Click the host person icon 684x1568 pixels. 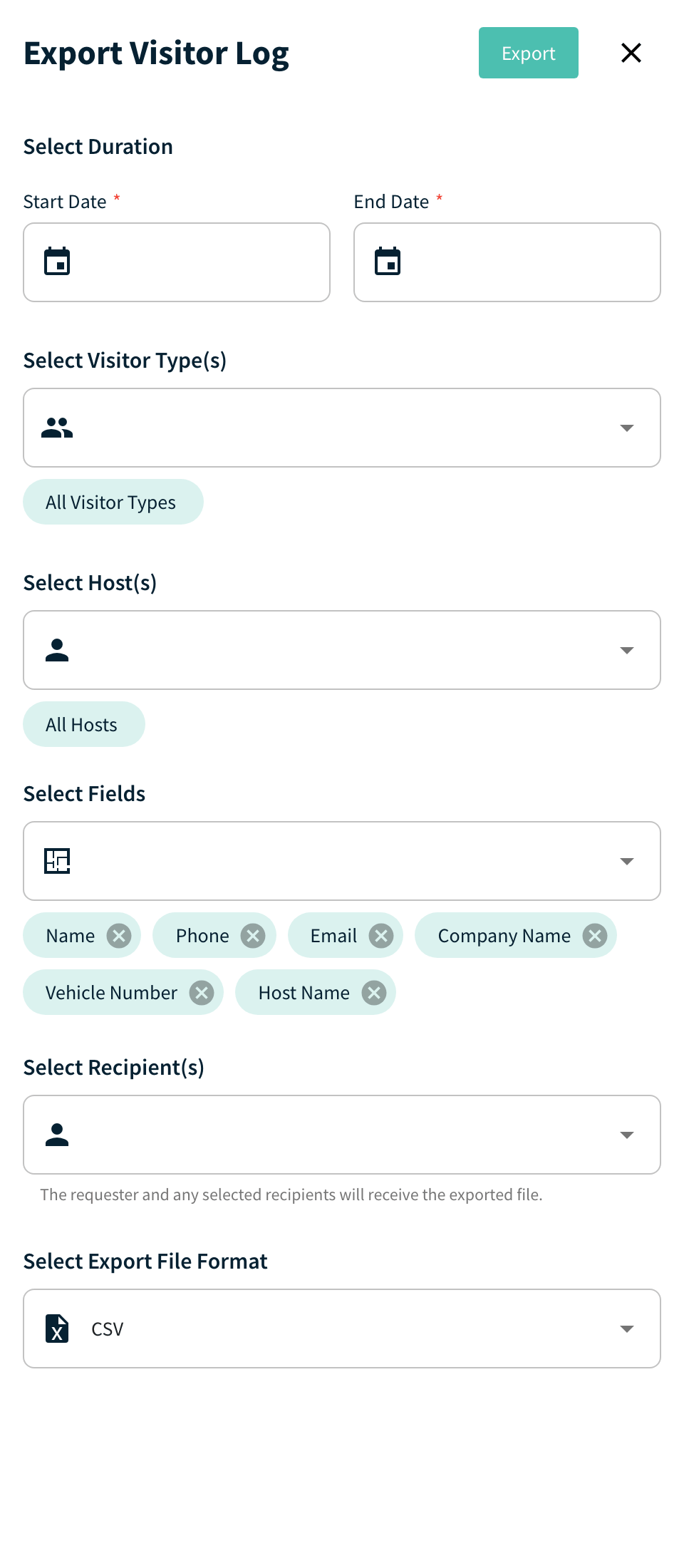(x=57, y=650)
